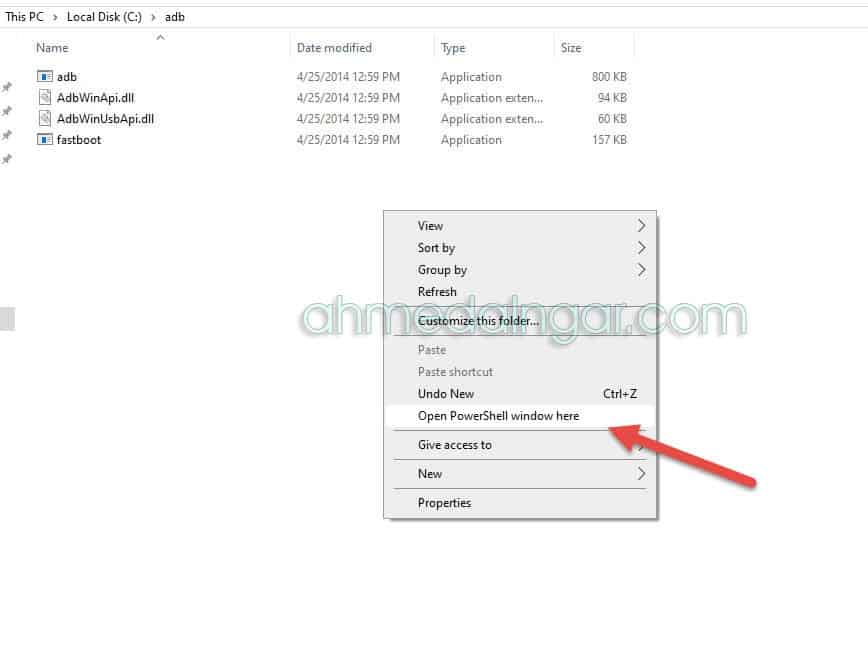Screen dimensions: 868x656
Task: Click the 157 KB size value
Action: [609, 140]
